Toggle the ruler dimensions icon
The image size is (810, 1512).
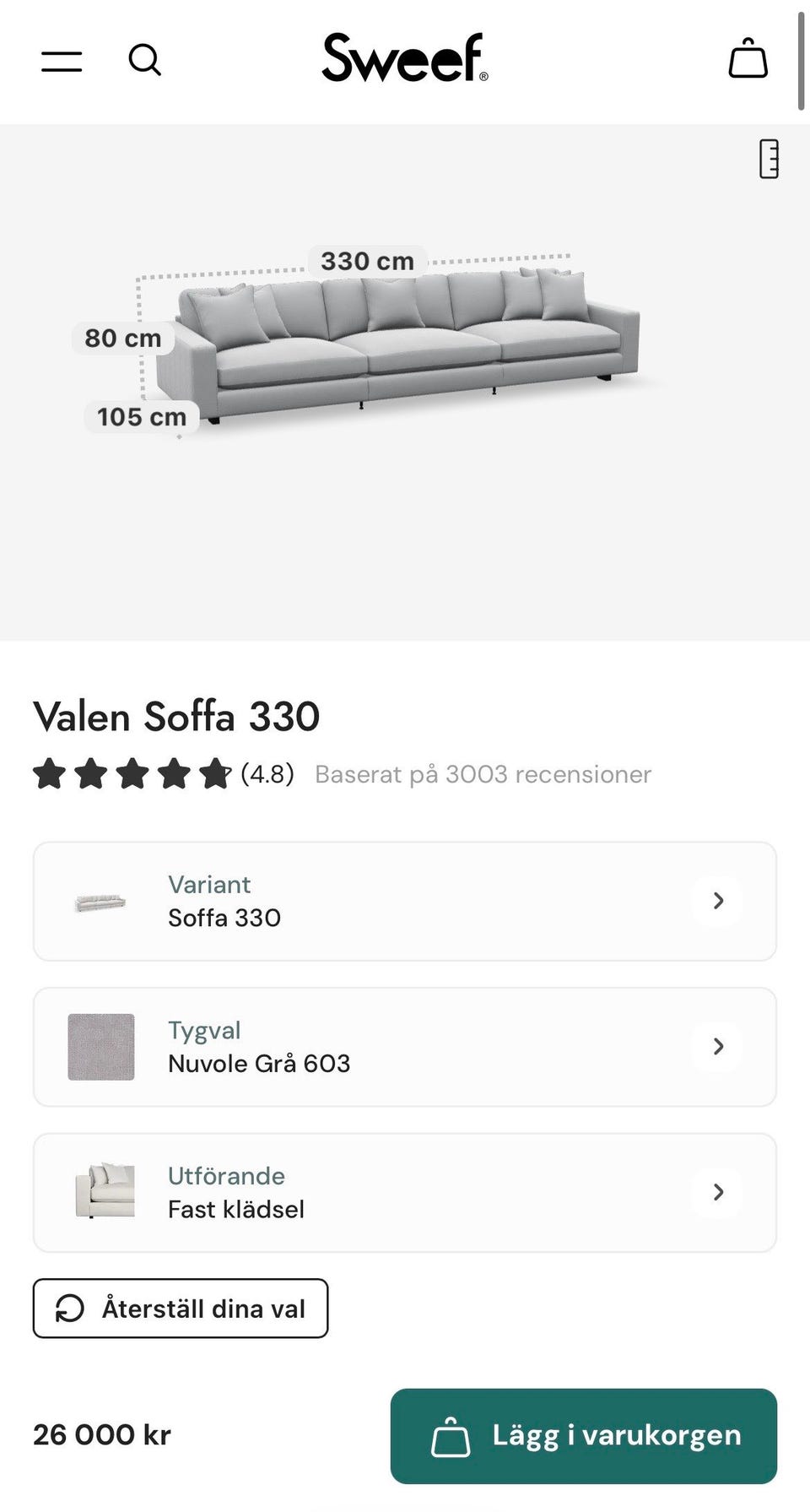[769, 159]
